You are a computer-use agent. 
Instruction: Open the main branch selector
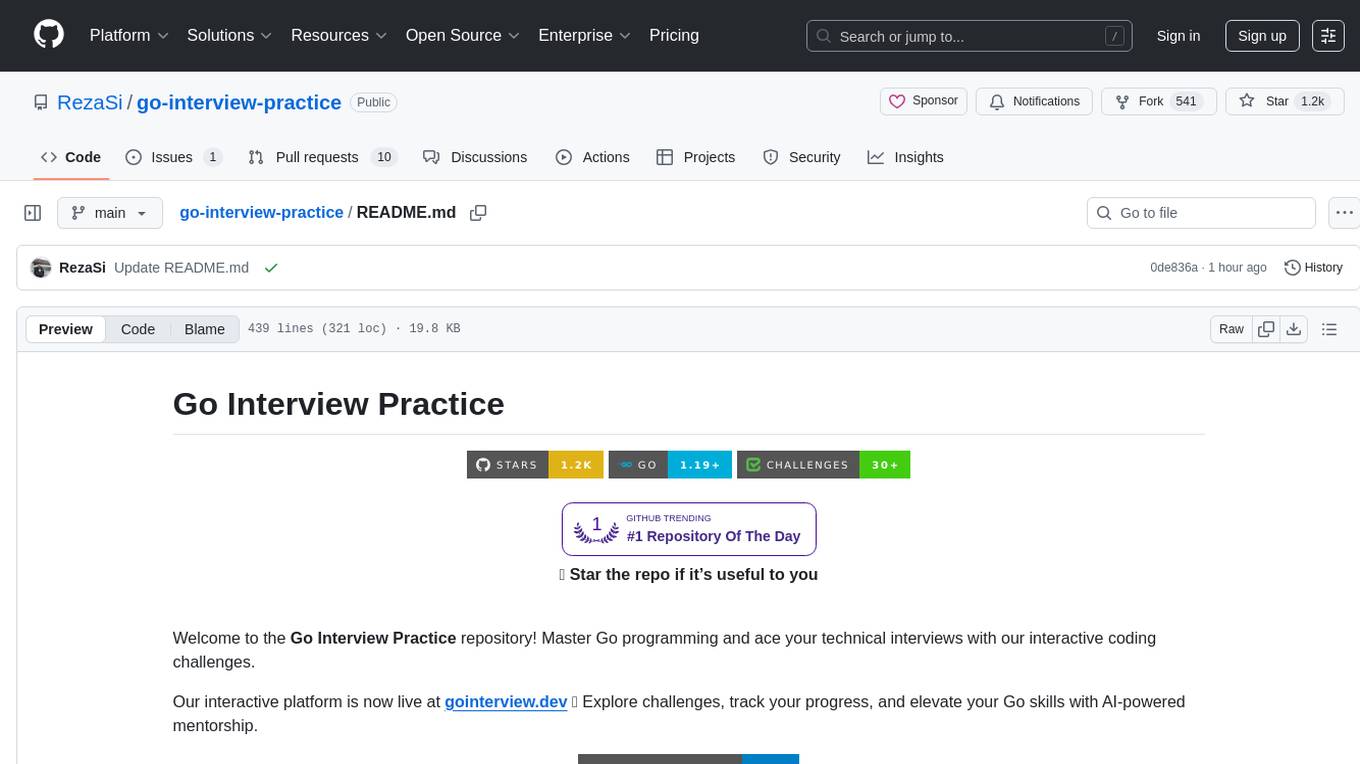coord(109,213)
